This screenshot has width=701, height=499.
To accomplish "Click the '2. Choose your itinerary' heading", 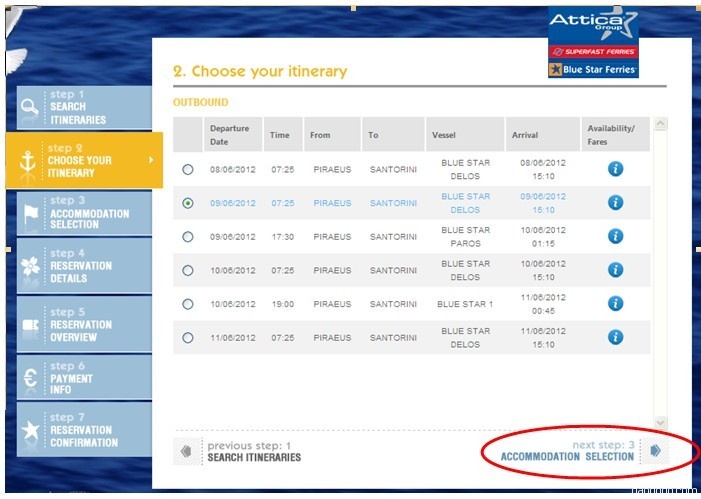I will pyautogui.click(x=260, y=71).
